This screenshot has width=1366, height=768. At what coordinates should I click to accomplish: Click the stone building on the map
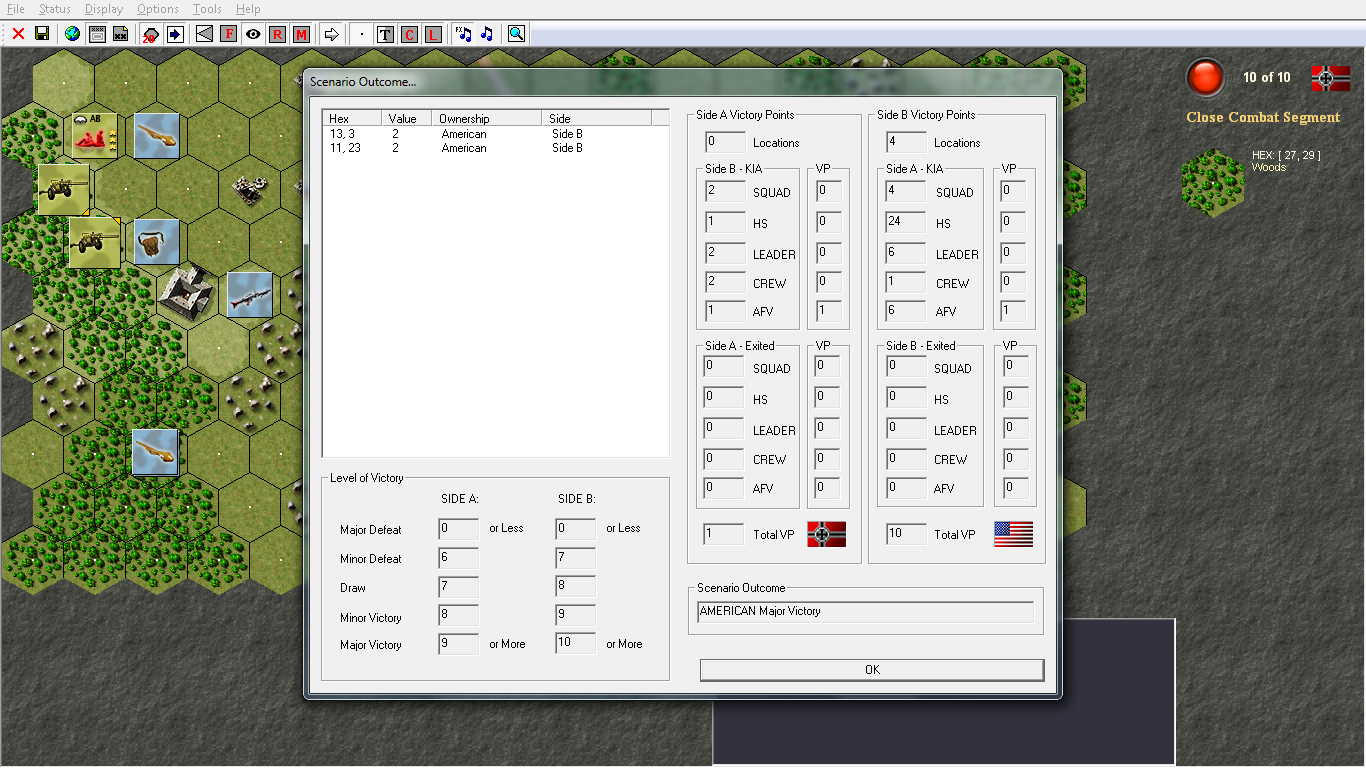pyautogui.click(x=187, y=294)
